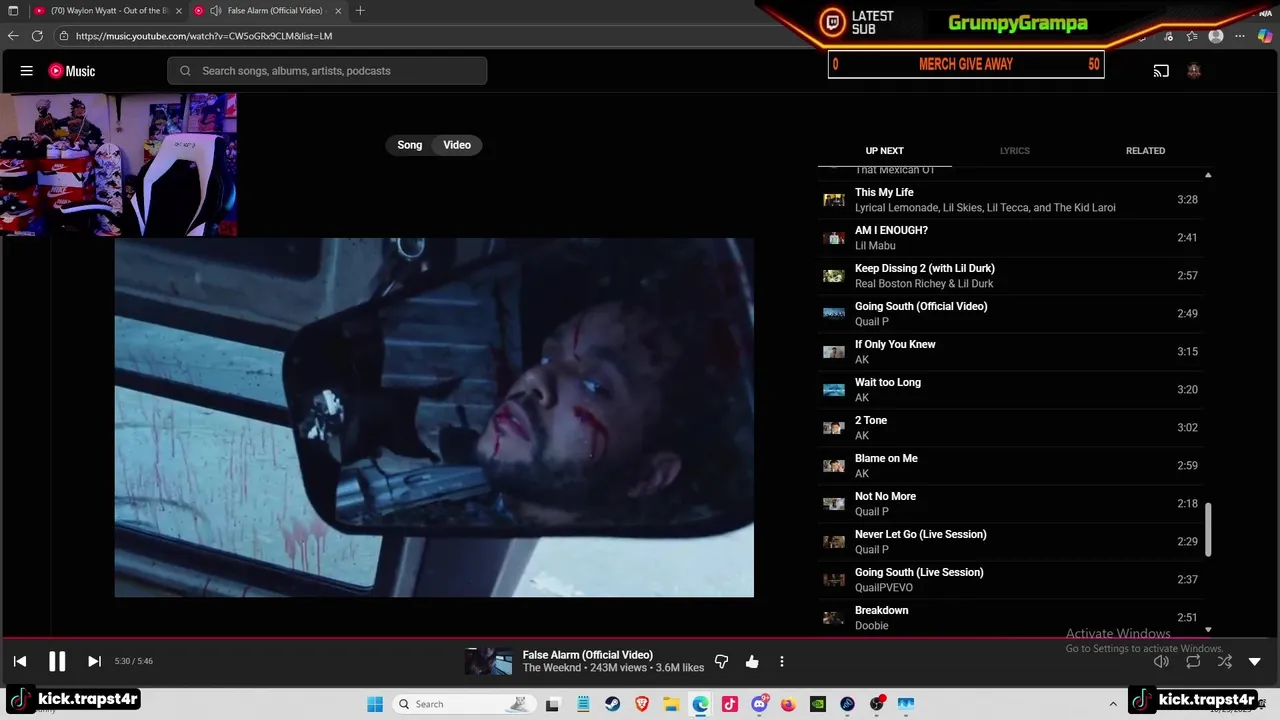The height and width of the screenshot is (720, 1280).
Task: Switch to the Waylon Wyatt browser tab
Action: click(x=108, y=11)
